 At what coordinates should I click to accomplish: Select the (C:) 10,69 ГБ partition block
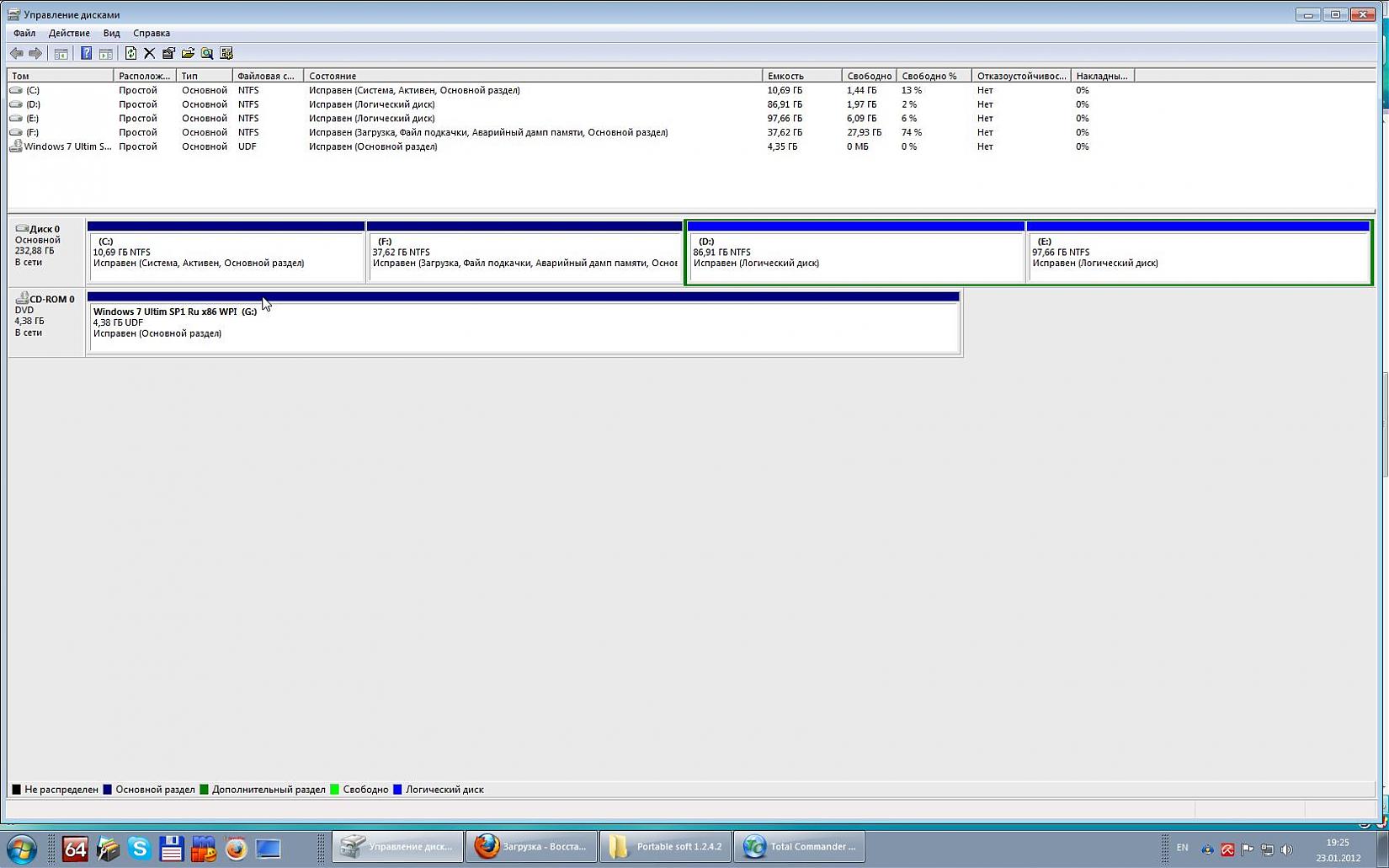226,253
